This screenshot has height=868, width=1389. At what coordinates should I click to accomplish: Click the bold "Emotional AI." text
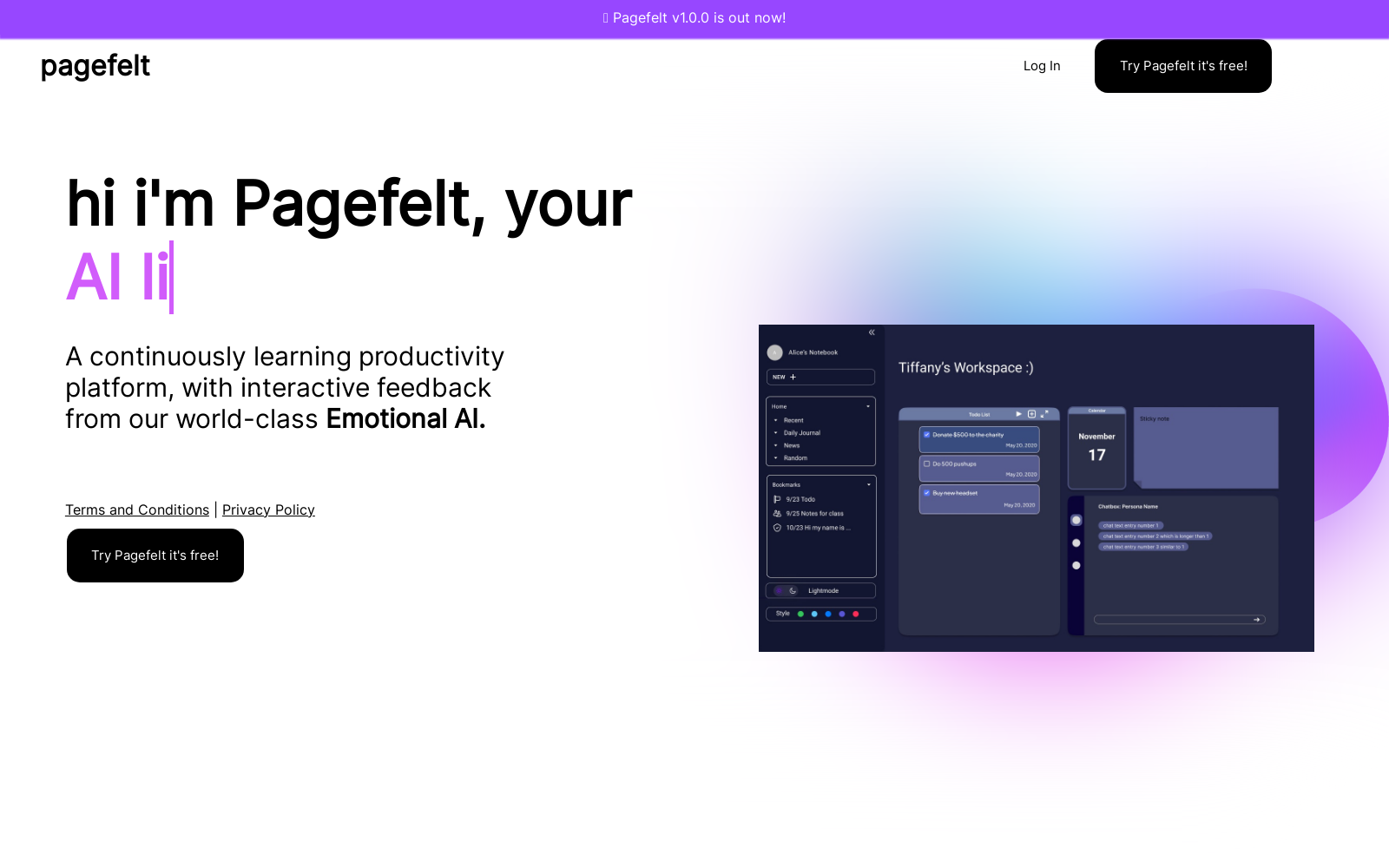click(405, 419)
